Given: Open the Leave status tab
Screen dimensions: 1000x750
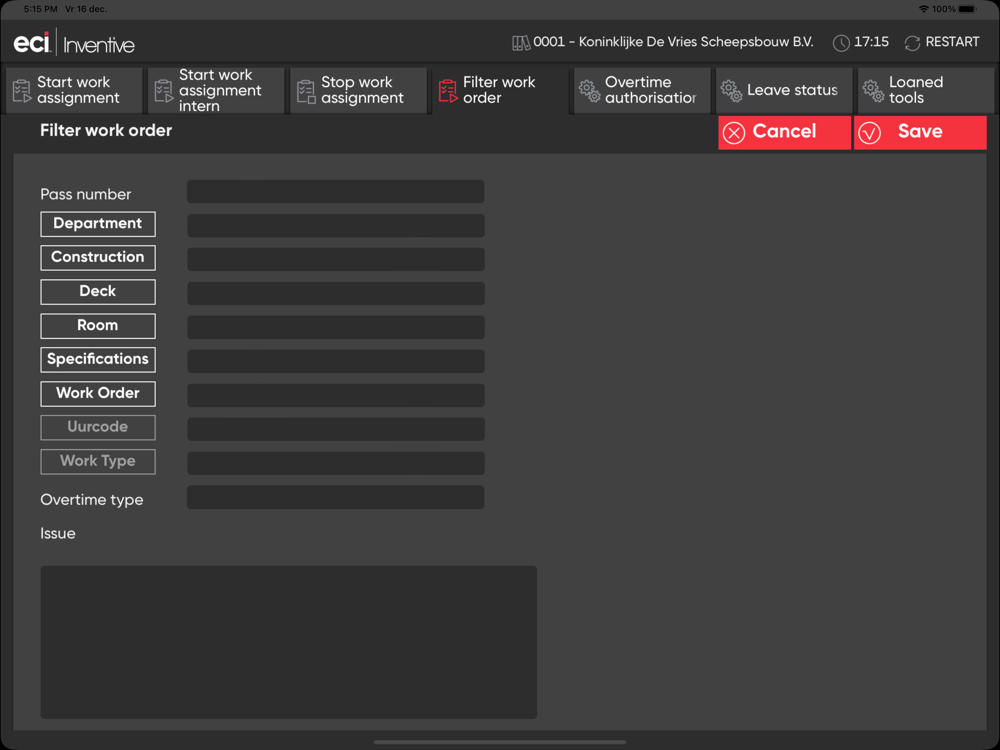Looking at the screenshot, I should coord(784,91).
